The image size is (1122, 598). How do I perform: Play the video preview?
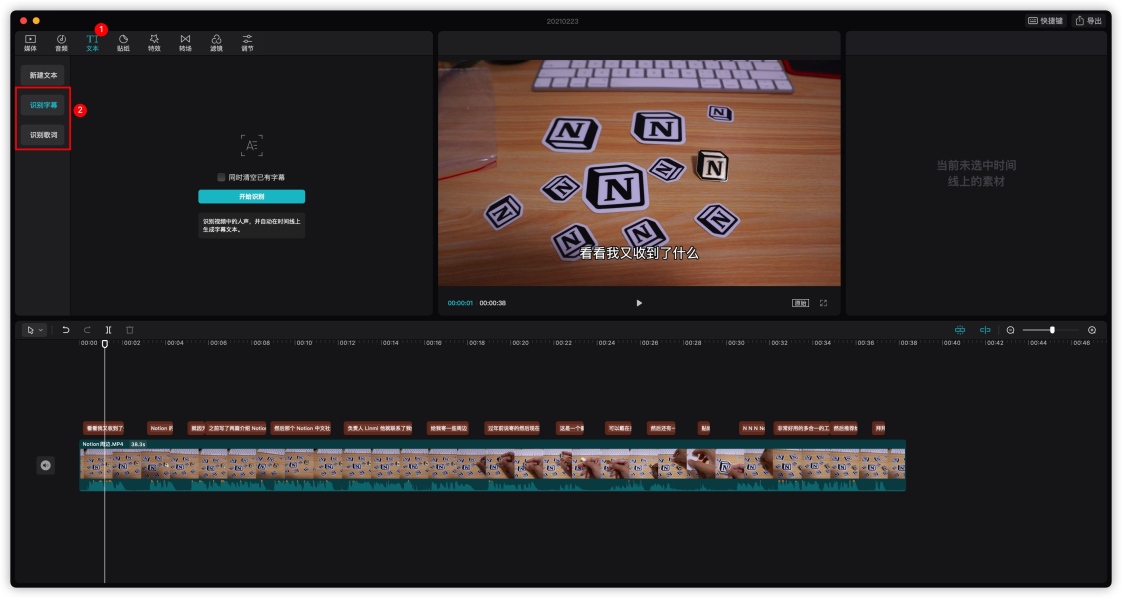[639, 303]
